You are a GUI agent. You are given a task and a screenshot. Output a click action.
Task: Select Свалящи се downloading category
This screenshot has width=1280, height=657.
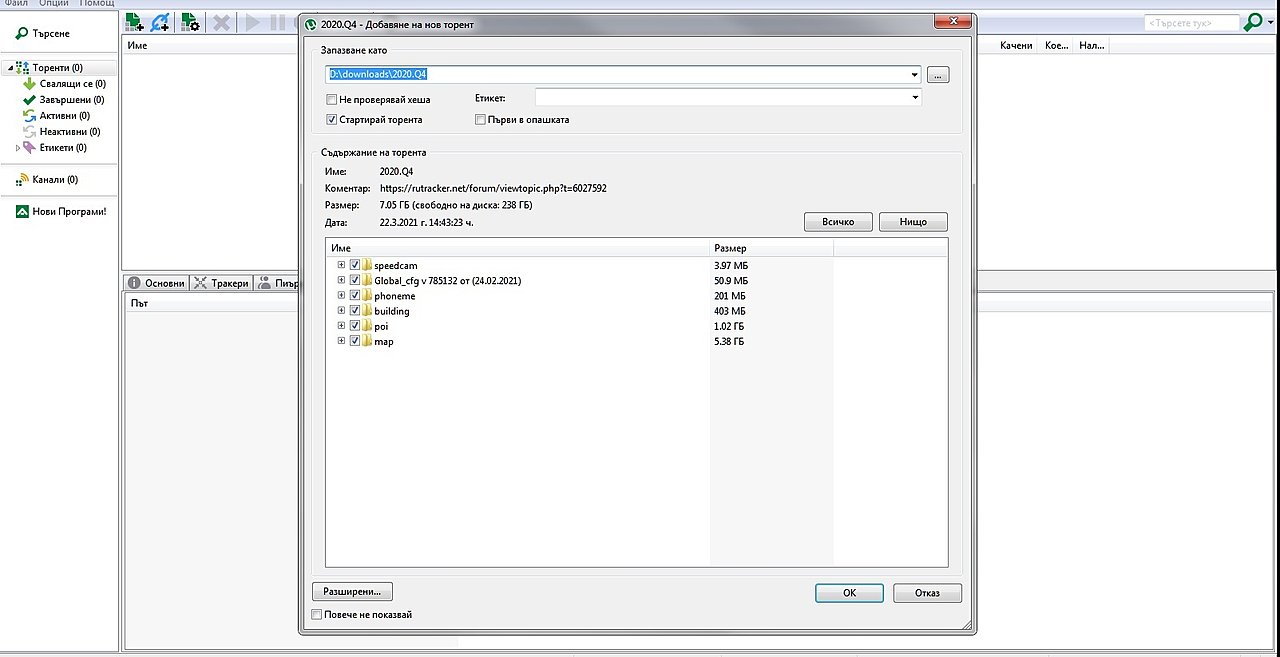pyautogui.click(x=64, y=84)
